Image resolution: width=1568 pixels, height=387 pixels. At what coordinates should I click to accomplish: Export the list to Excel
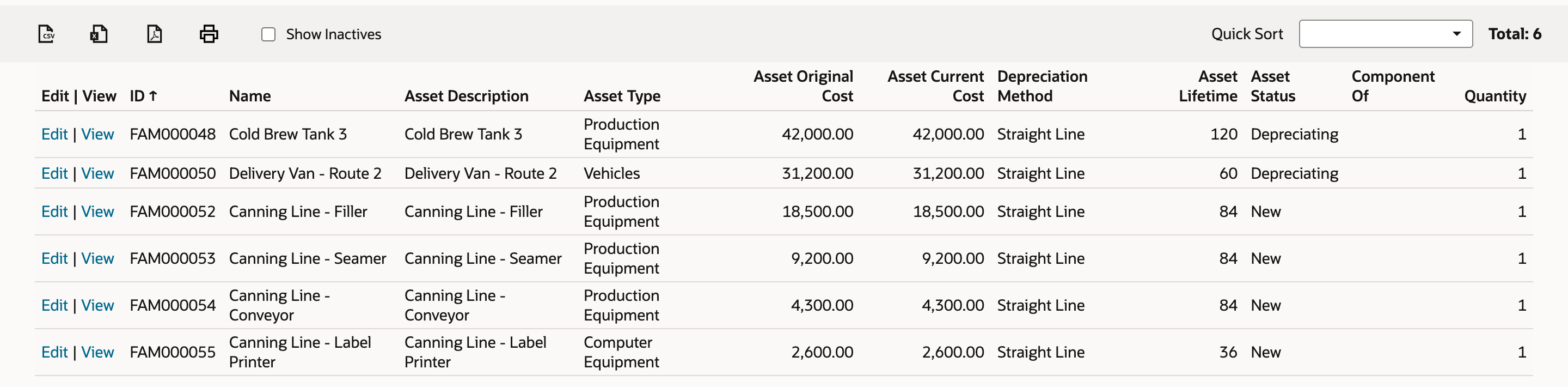point(99,34)
